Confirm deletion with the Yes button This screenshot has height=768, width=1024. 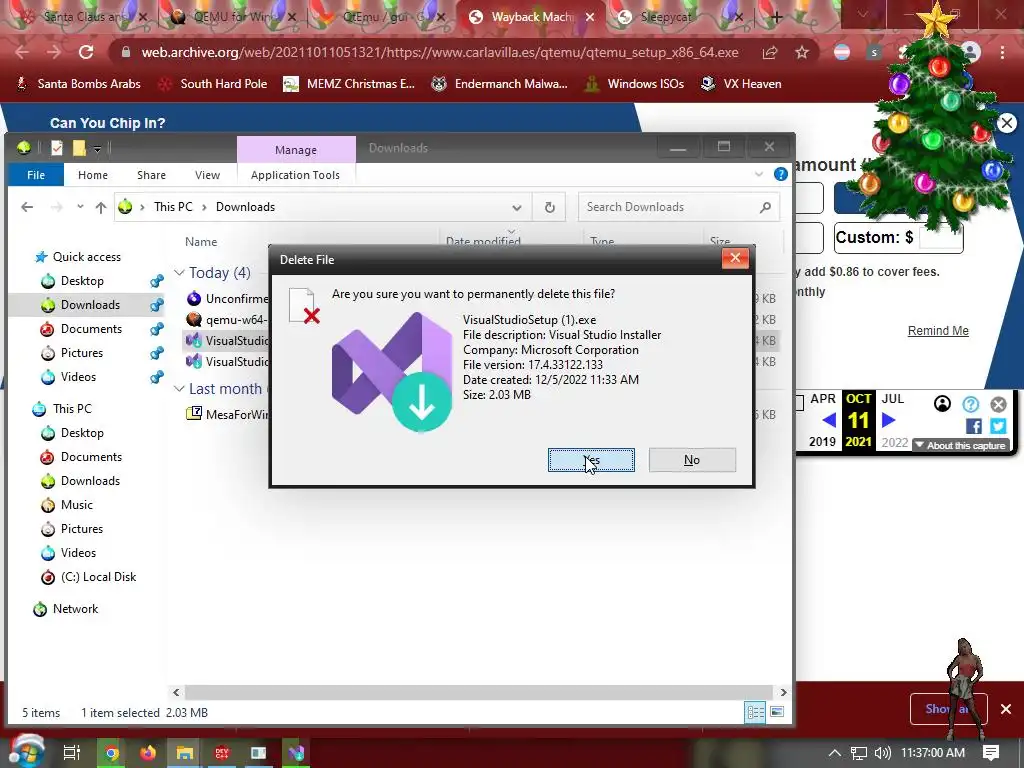pyautogui.click(x=591, y=460)
